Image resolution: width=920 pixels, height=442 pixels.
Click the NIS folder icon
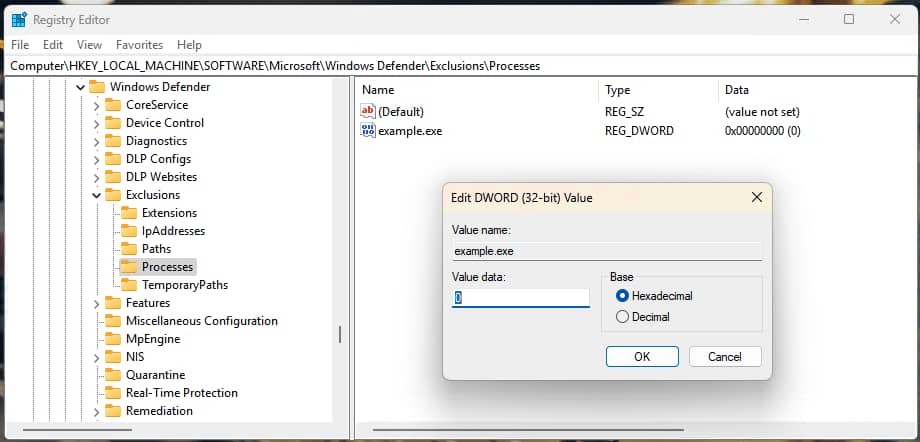click(x=113, y=357)
